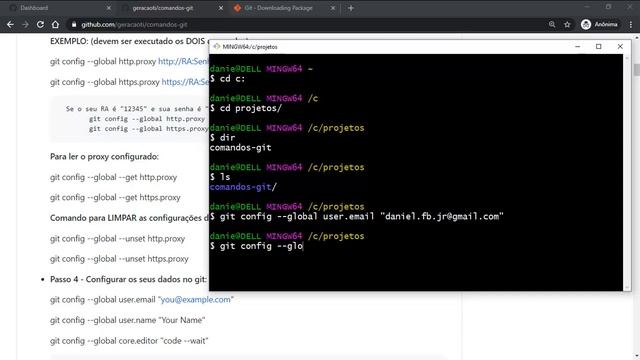This screenshot has height=360, width=640.
Task: Click the terminal's vertical scrollbar
Action: click(627, 172)
